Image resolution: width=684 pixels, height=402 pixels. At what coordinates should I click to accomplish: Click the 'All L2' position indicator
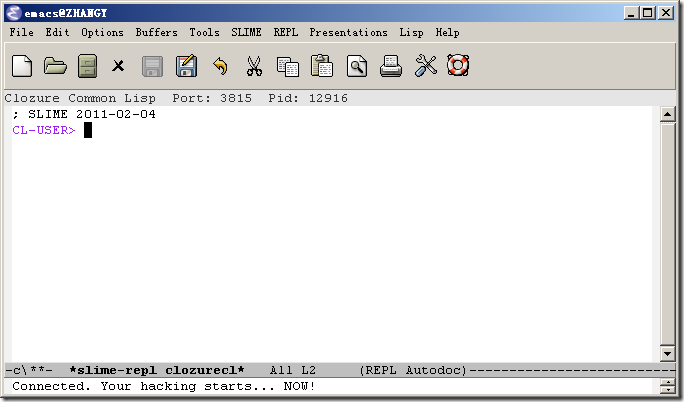click(x=292, y=370)
